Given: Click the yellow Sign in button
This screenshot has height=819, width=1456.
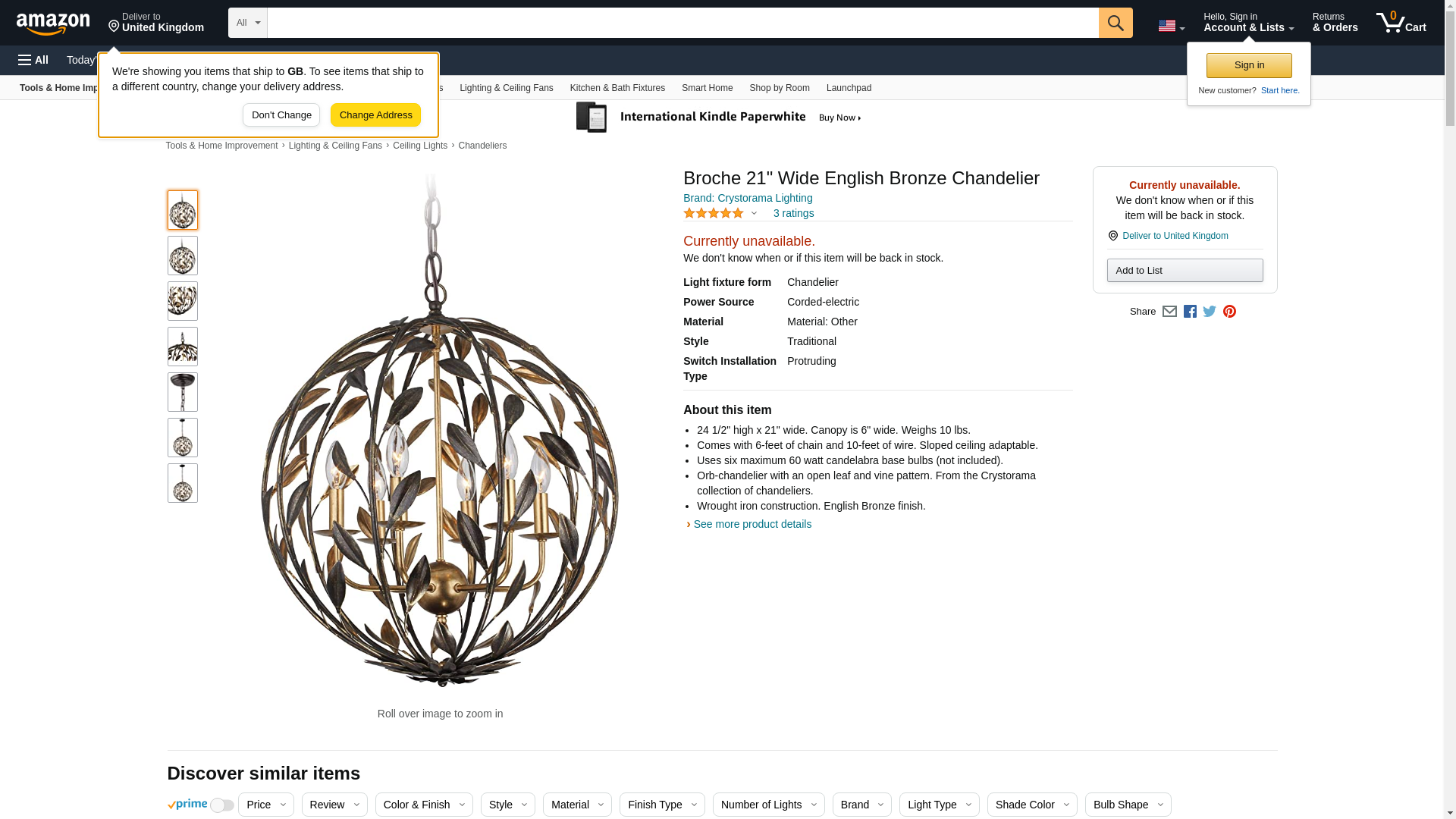Looking at the screenshot, I should [1248, 65].
